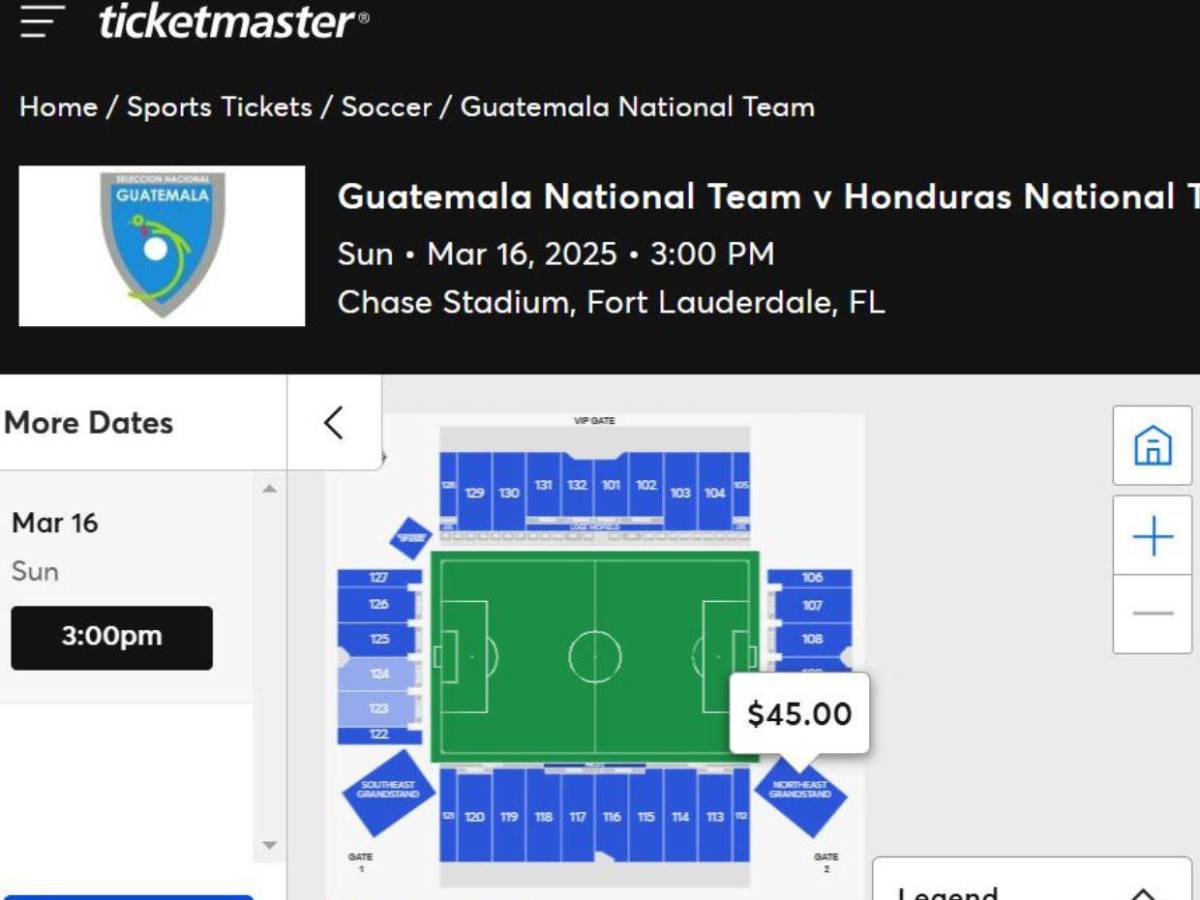Expand the More Dates section
1200x900 pixels.
point(88,423)
